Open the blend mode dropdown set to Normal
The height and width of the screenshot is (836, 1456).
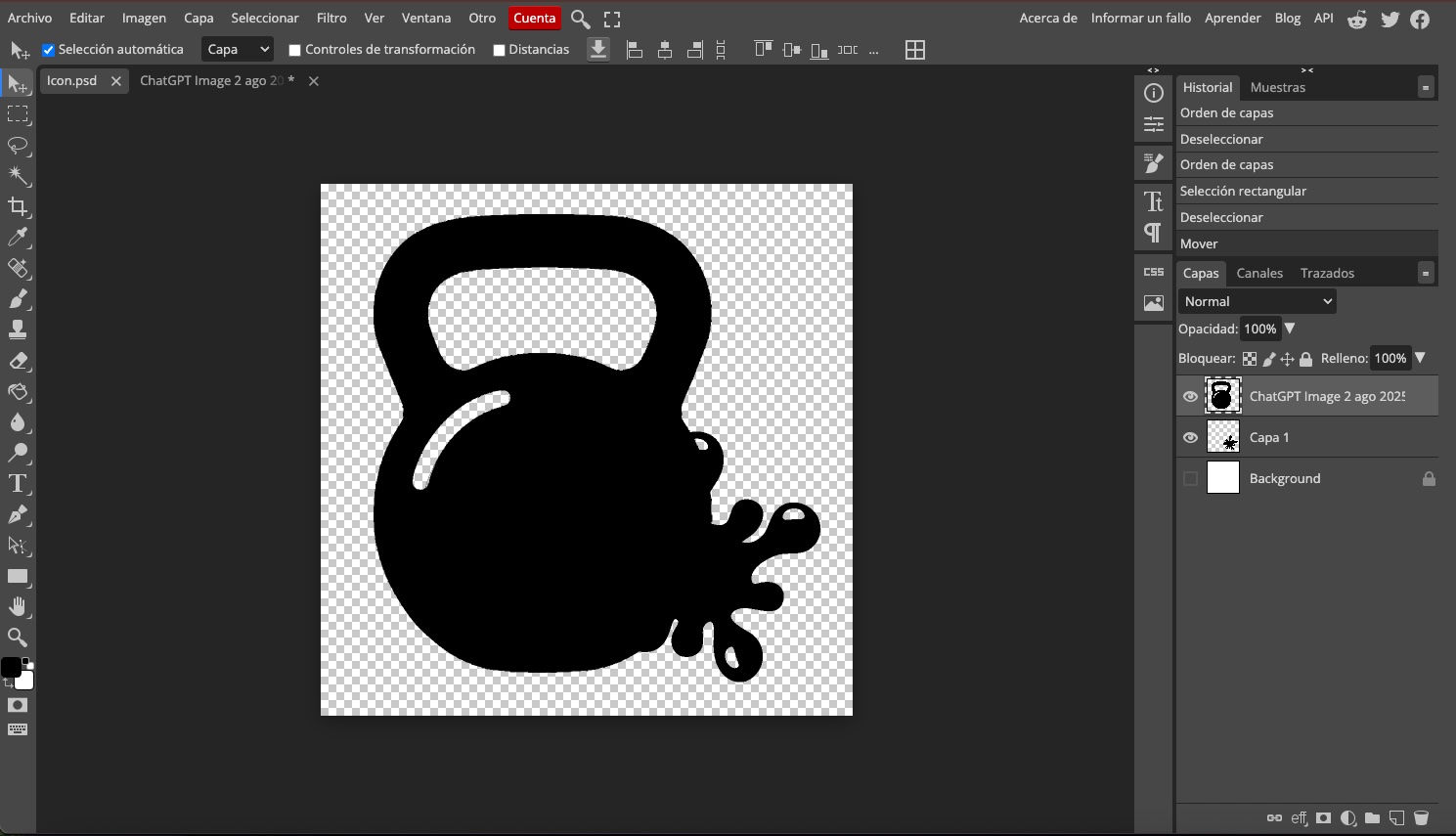1257,300
